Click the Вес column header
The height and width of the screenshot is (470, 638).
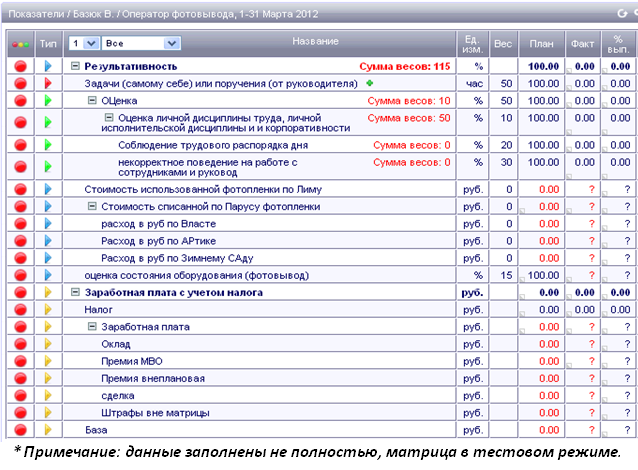(x=503, y=44)
